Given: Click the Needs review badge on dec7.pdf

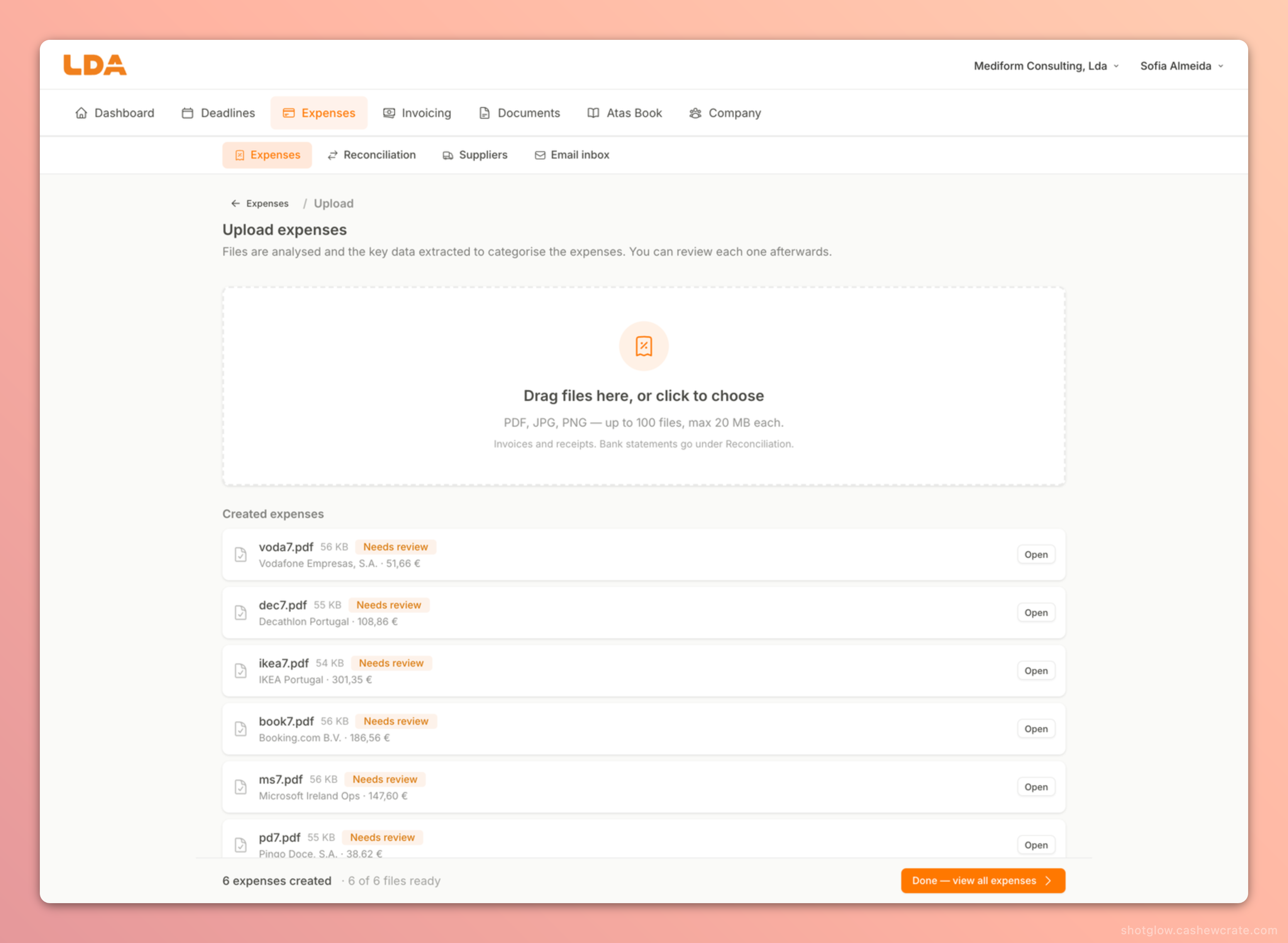Looking at the screenshot, I should (x=389, y=605).
